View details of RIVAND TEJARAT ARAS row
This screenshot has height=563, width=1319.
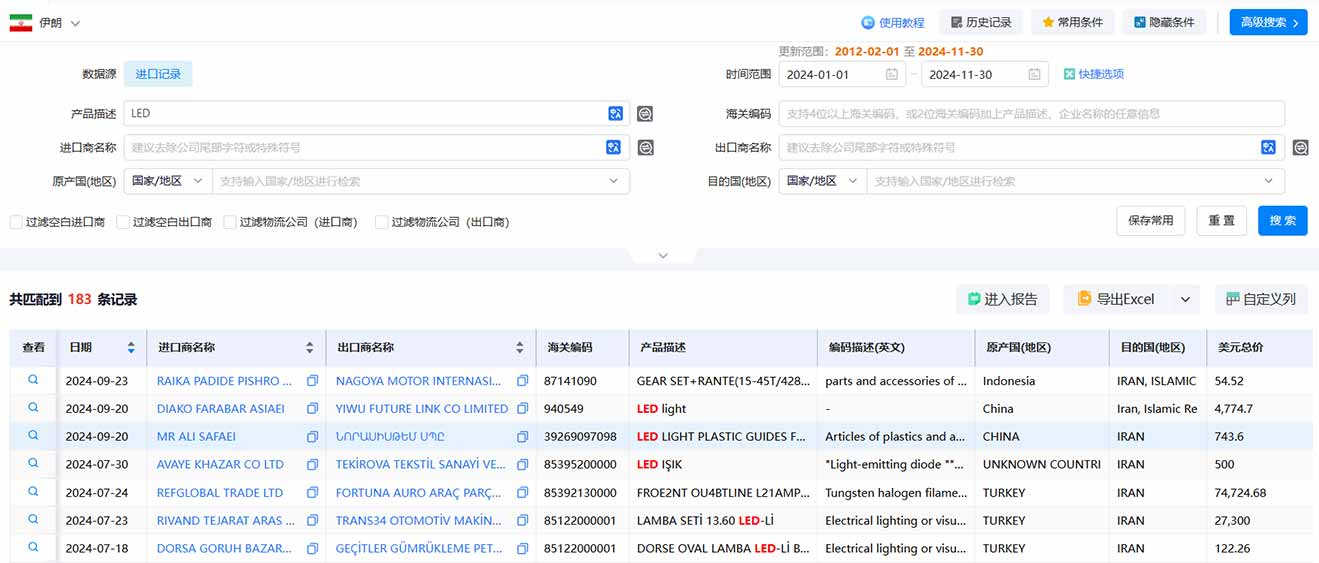(33, 520)
